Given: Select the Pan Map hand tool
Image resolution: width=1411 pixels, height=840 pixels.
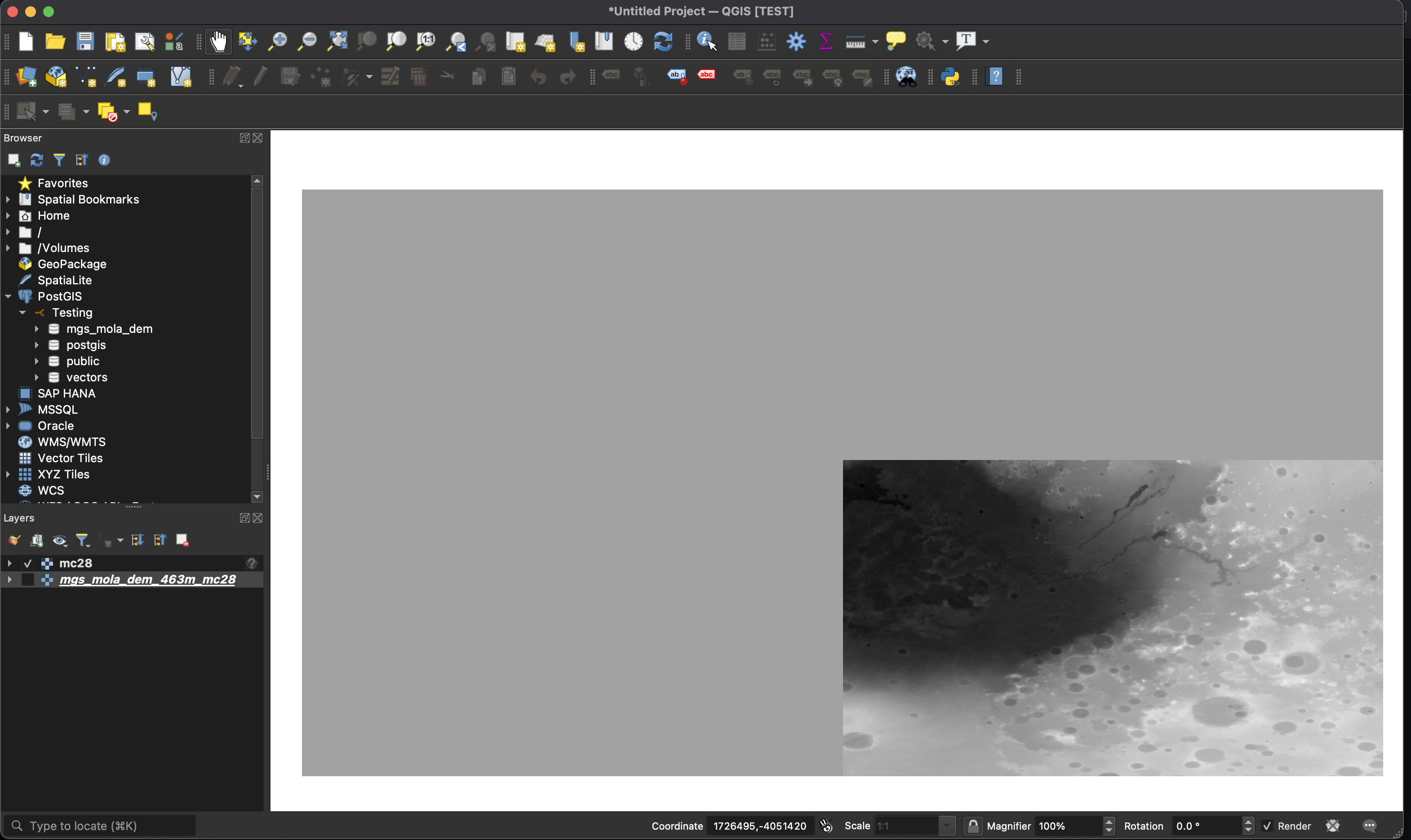Looking at the screenshot, I should (x=218, y=41).
